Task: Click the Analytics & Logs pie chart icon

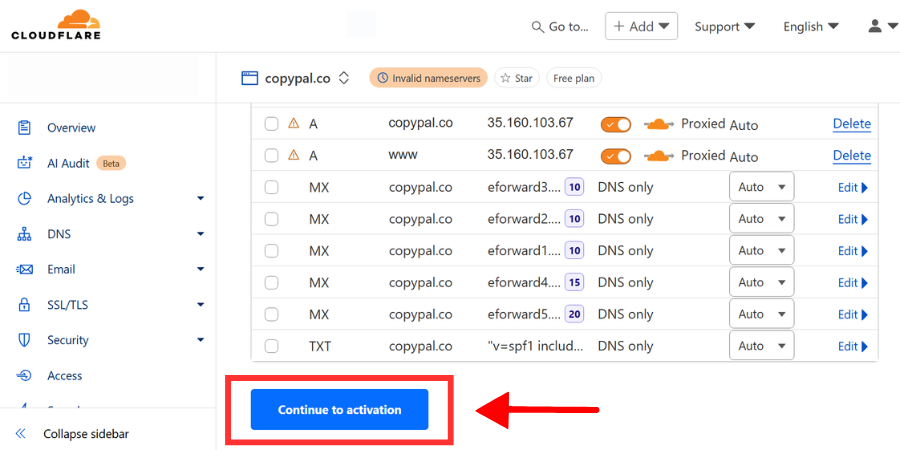Action: 24,199
